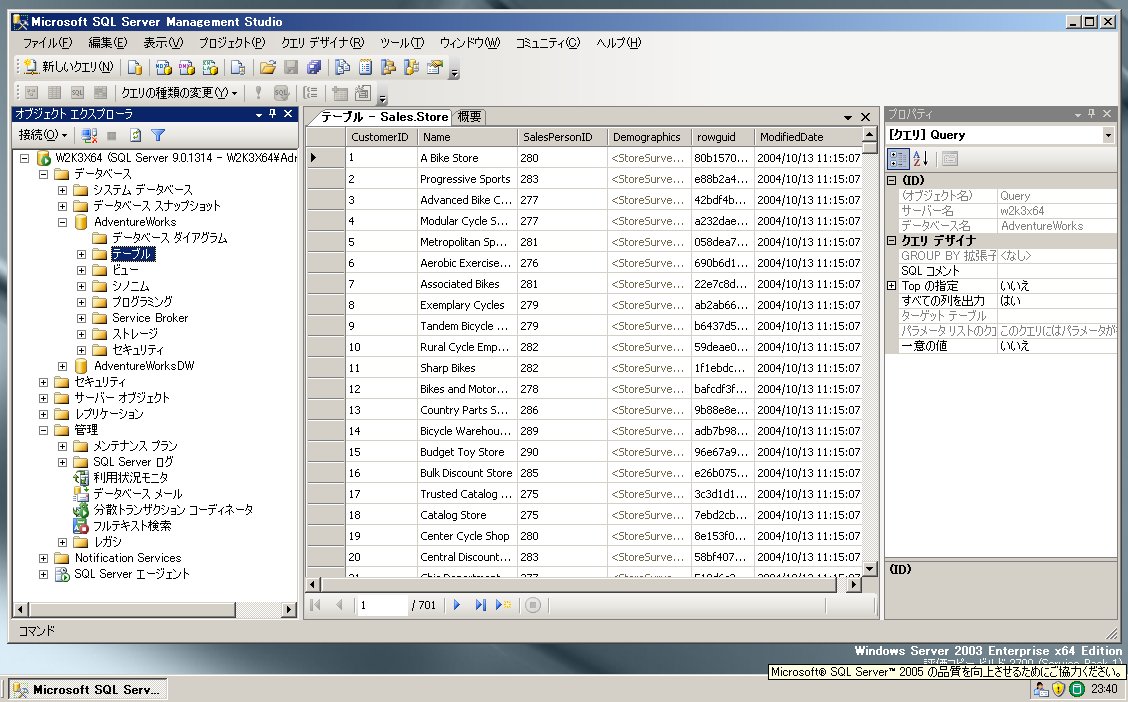Viewport: 1128px width, 702px height.
Task: Open the 表示 menu
Action: coord(163,42)
